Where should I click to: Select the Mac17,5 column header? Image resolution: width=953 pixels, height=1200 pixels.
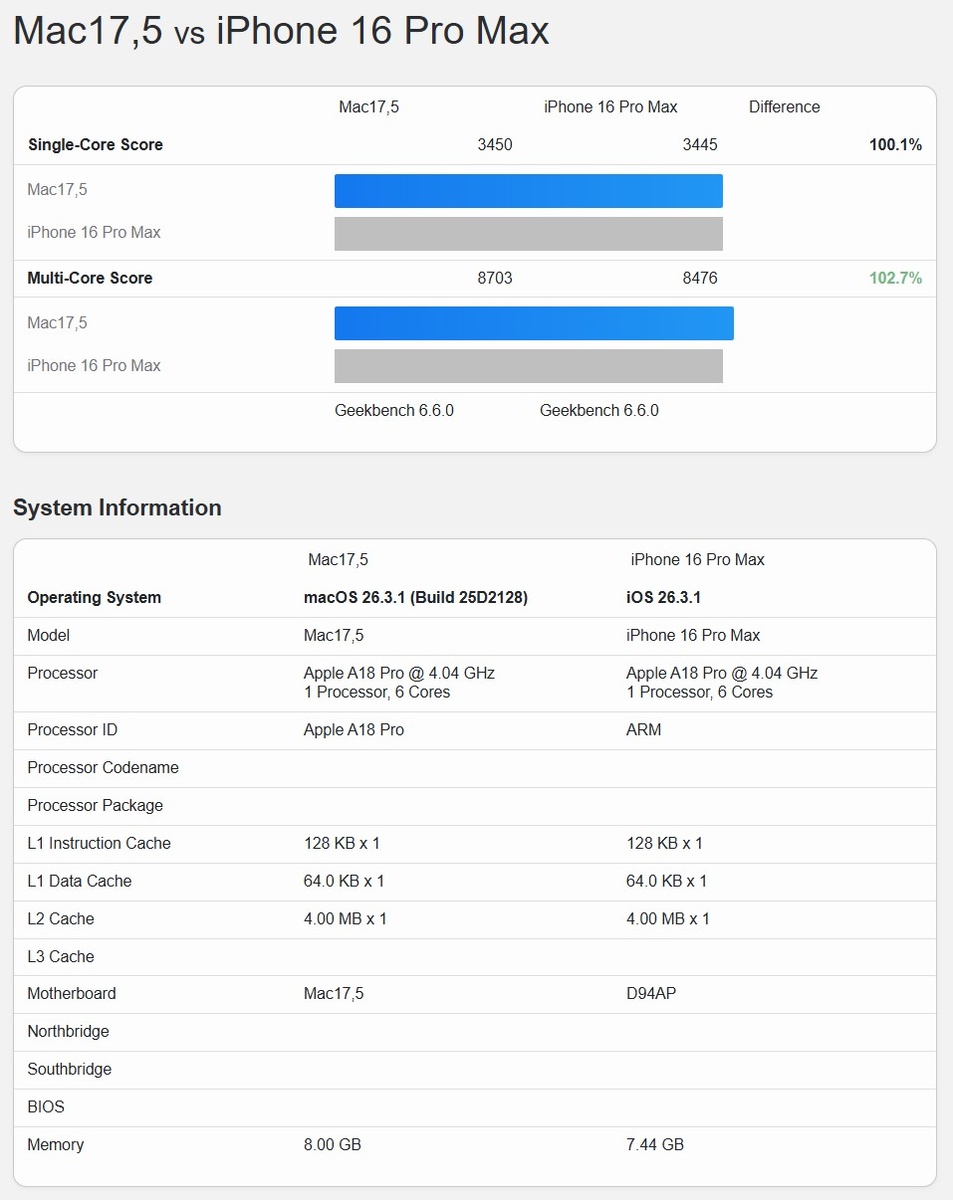(369, 106)
